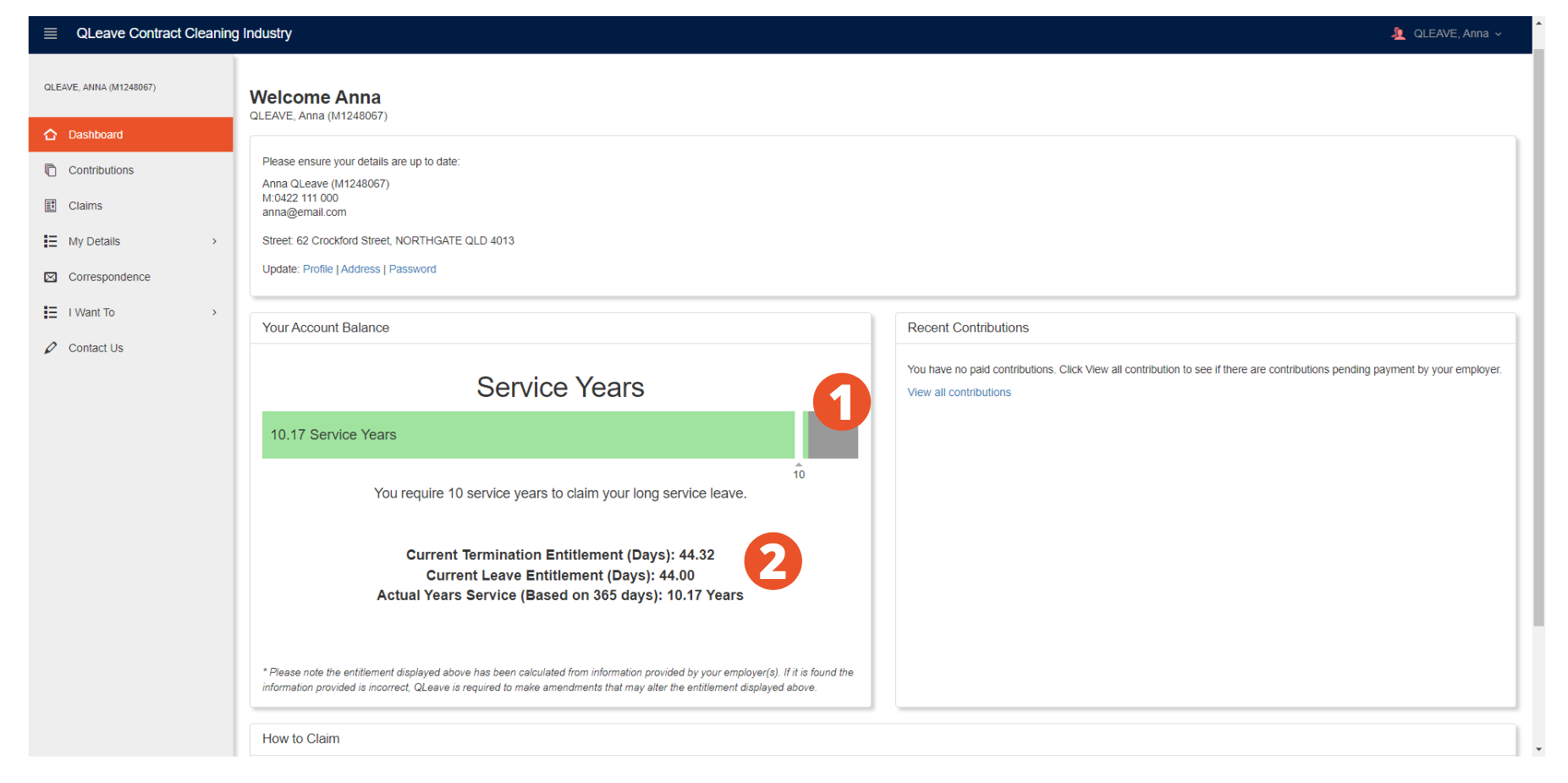This screenshot has width=1568, height=783.
Task: Click Actual Years Service 10.17 Years line
Action: 560,596
